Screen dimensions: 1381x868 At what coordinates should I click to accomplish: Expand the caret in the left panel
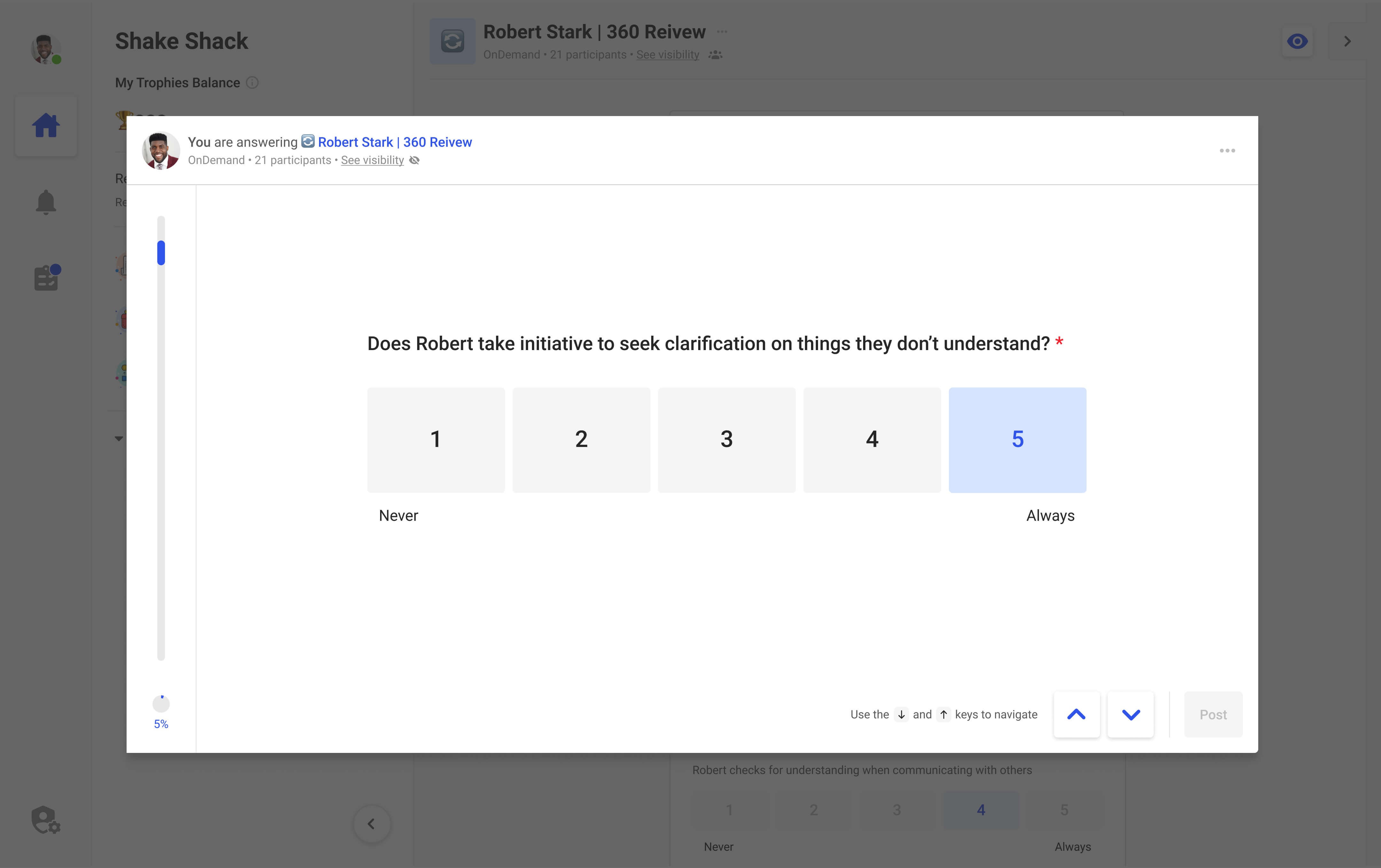pyautogui.click(x=119, y=438)
